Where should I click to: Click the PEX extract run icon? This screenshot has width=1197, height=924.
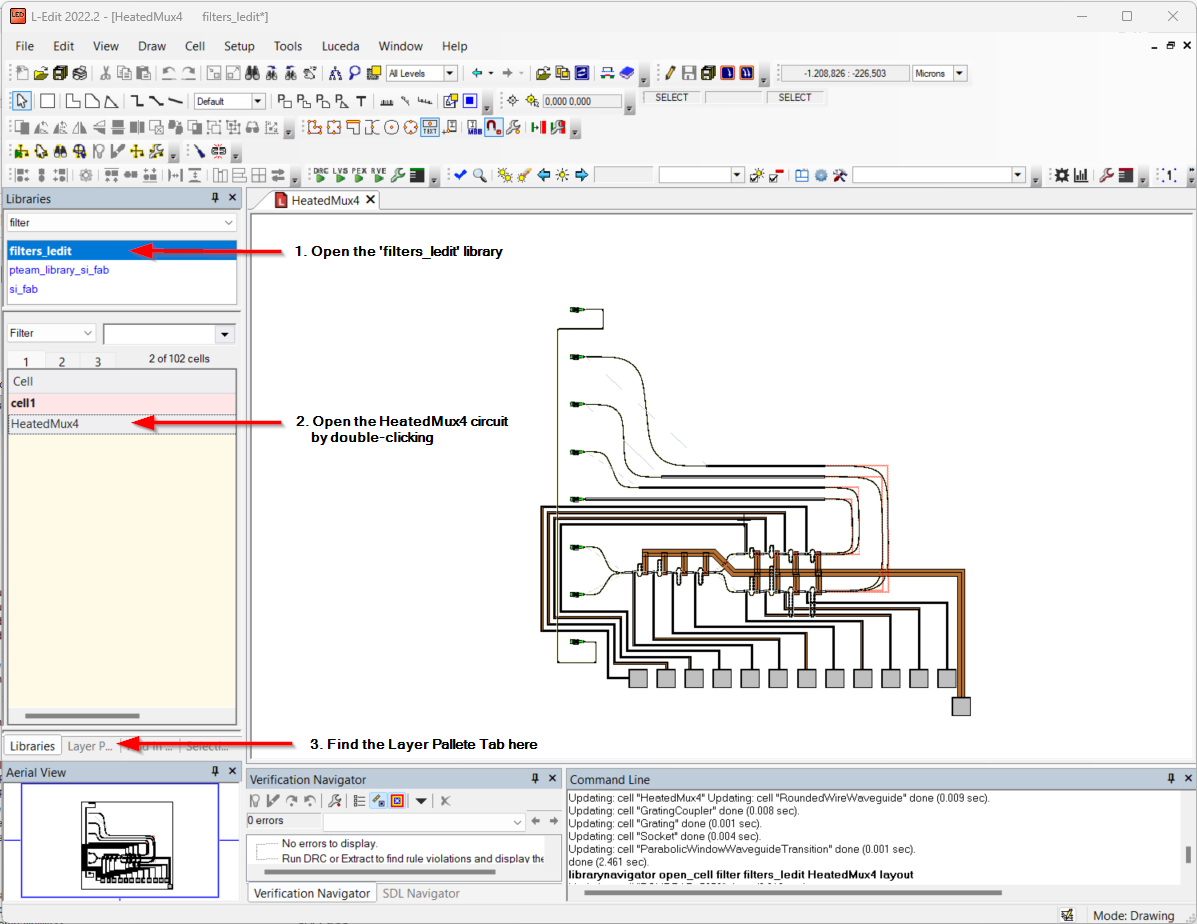(x=359, y=175)
